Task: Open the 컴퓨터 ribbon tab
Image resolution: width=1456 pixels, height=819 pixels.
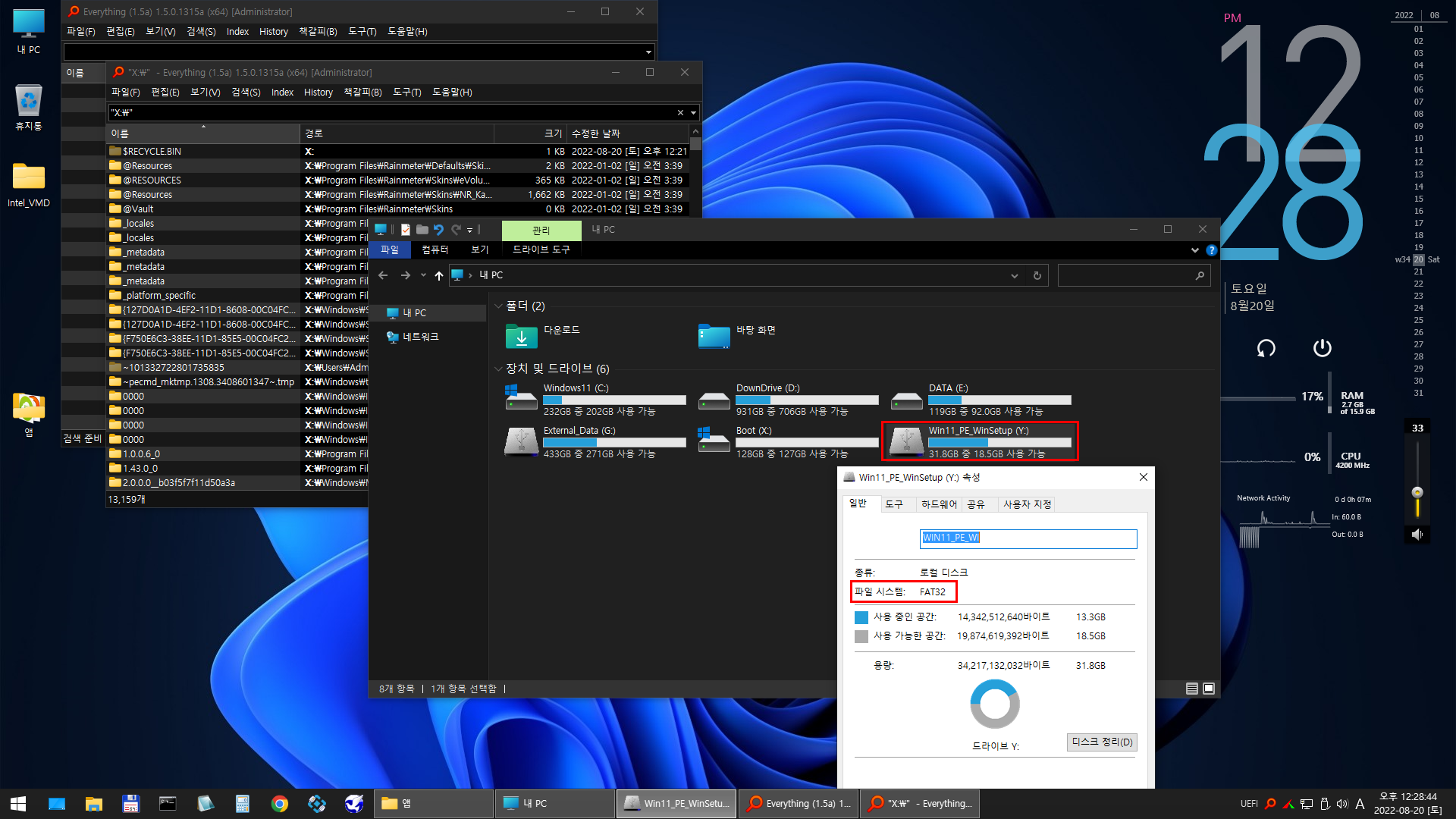Action: point(435,249)
